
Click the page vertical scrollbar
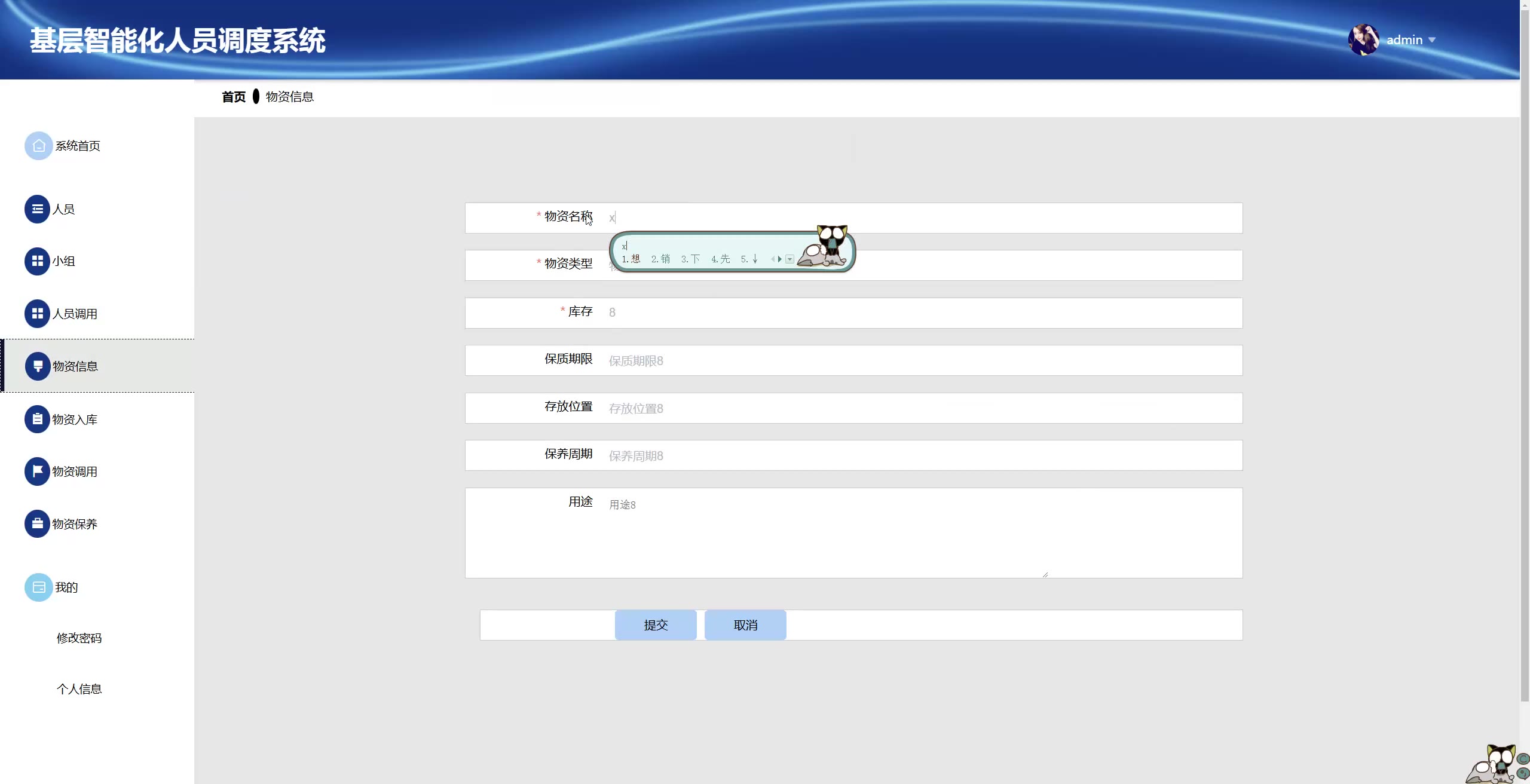click(x=1525, y=359)
